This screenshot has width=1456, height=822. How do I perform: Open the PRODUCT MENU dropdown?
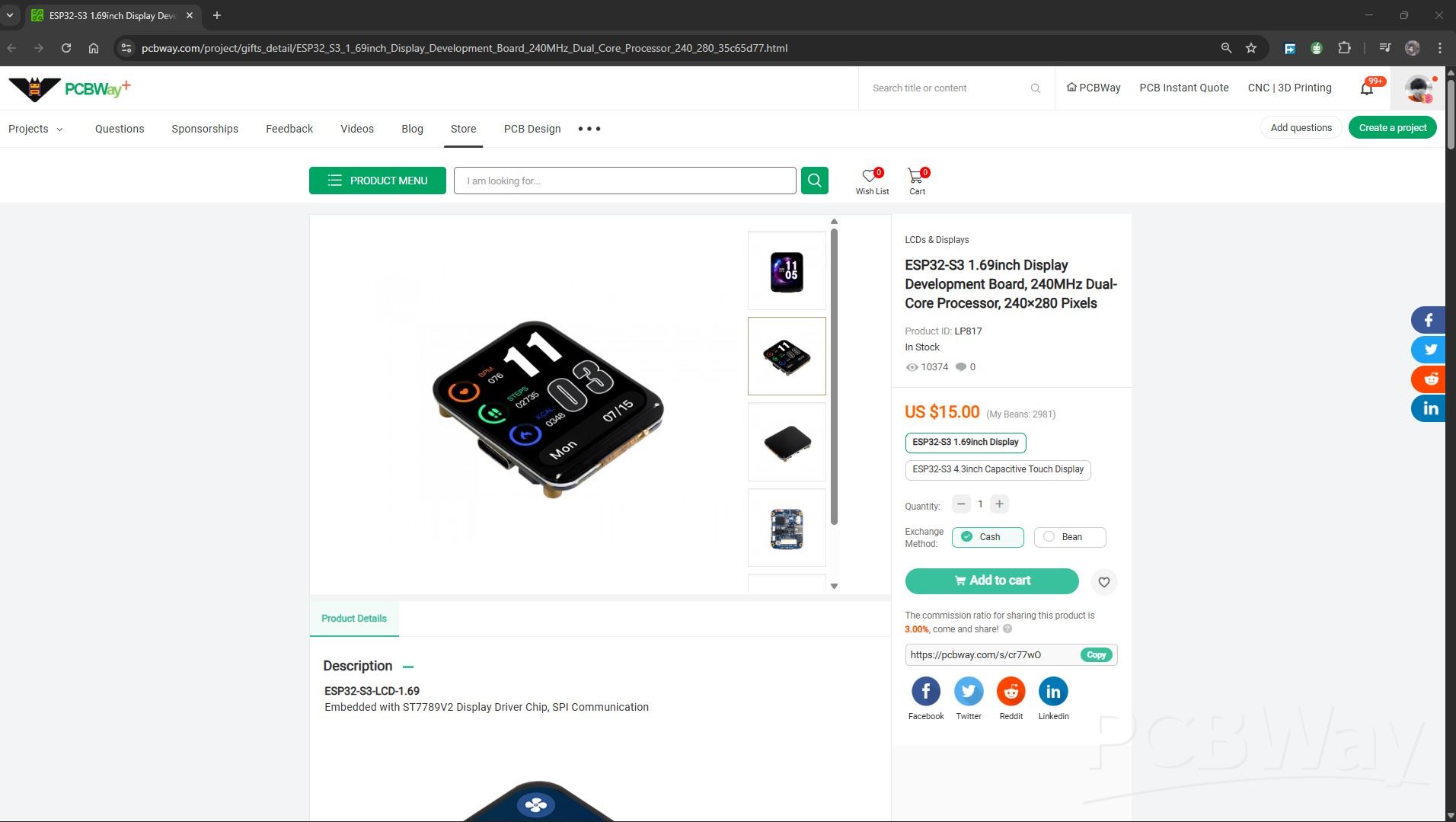(377, 181)
